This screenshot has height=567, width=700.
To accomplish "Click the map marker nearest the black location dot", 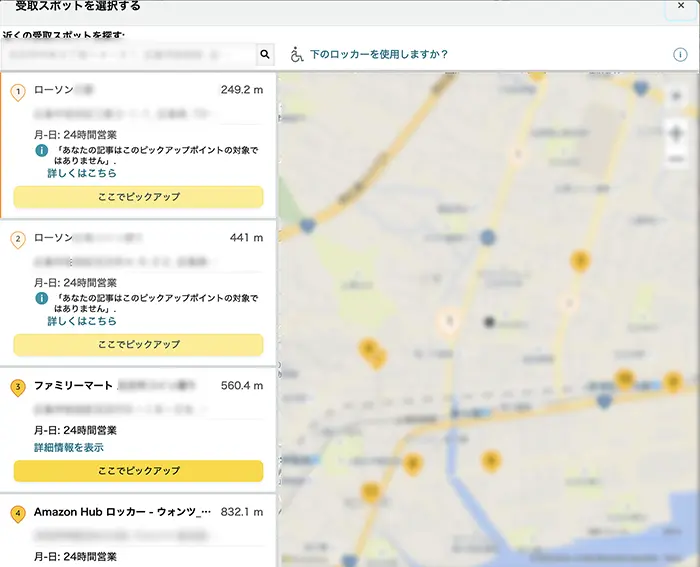I will (x=450, y=321).
